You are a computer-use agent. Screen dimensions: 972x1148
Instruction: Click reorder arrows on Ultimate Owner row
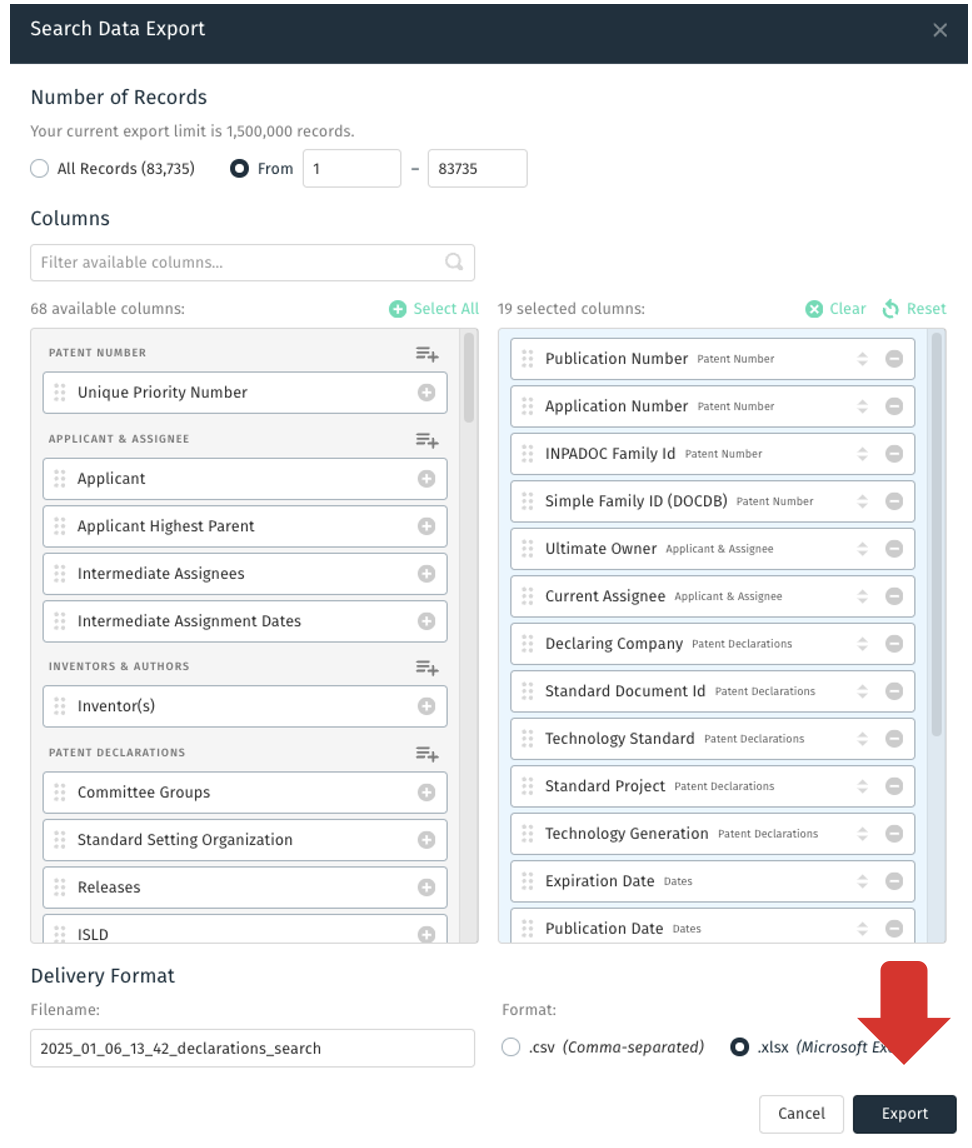tap(862, 548)
